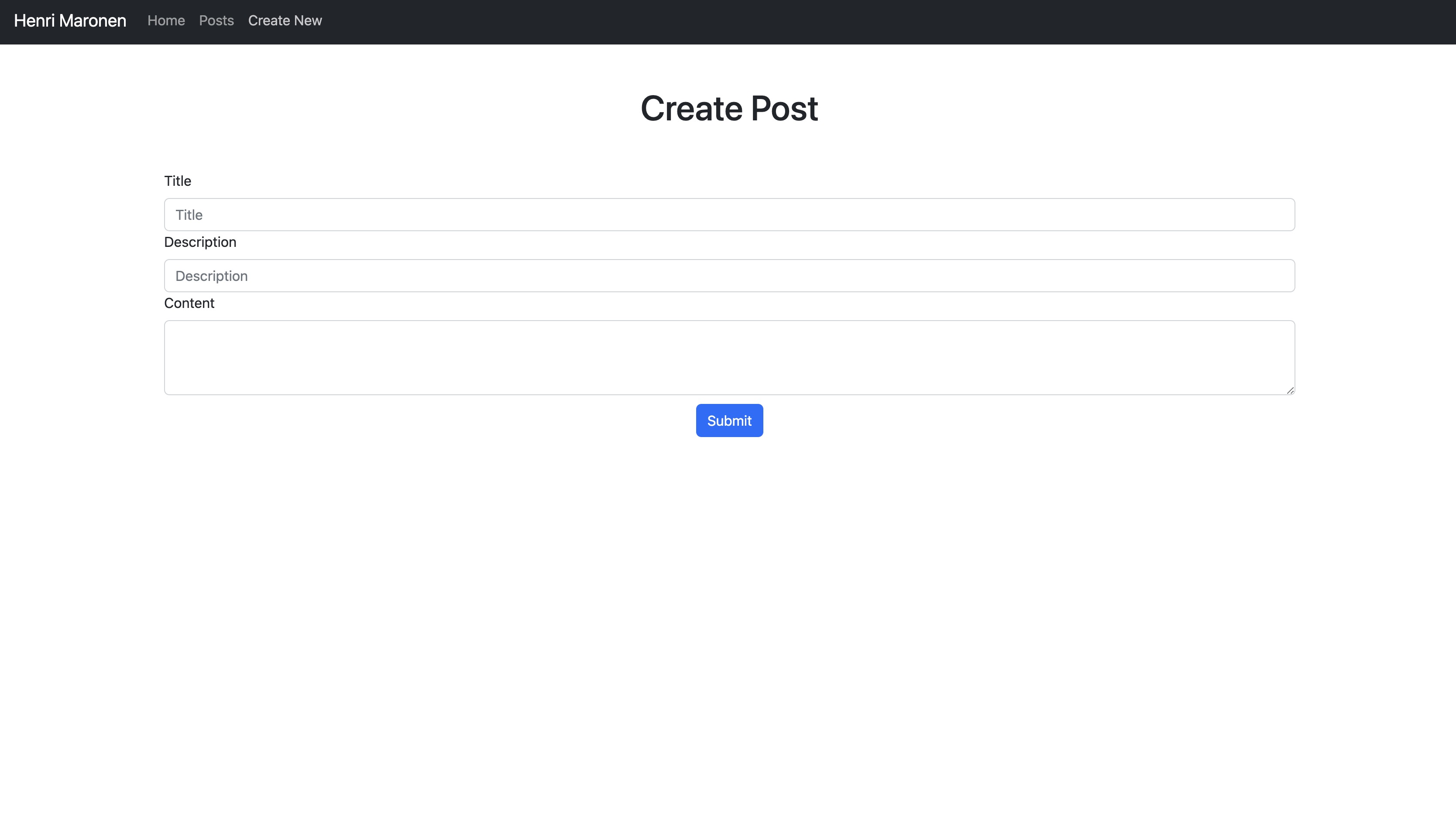This screenshot has width=1456, height=834.
Task: Select Create New in the navigation
Action: (285, 21)
